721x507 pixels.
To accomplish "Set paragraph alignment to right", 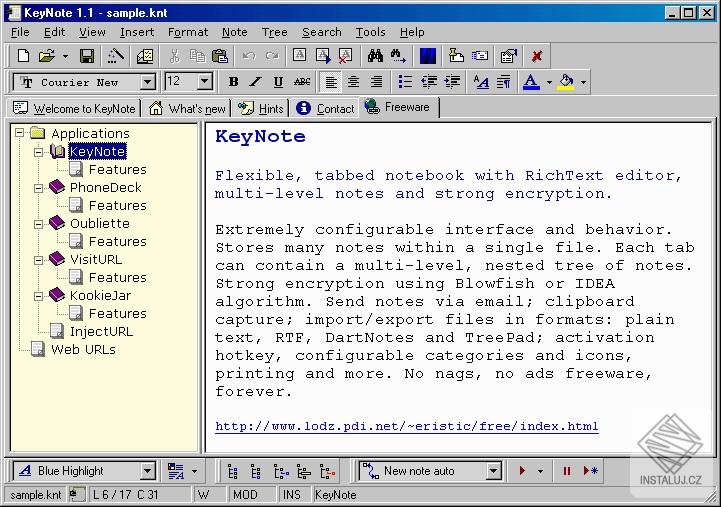I will tap(377, 82).
